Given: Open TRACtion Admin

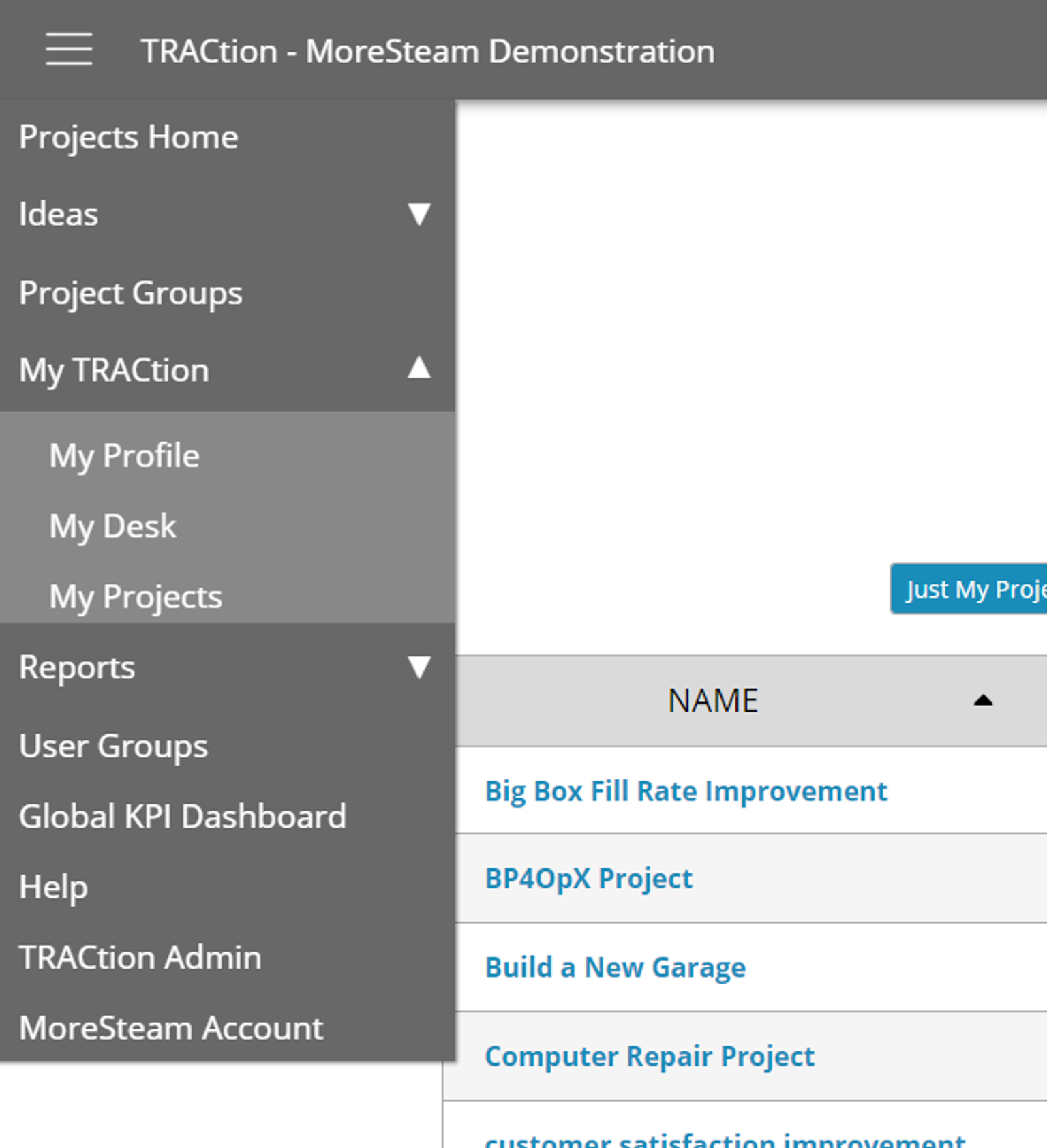Looking at the screenshot, I should click(140, 958).
